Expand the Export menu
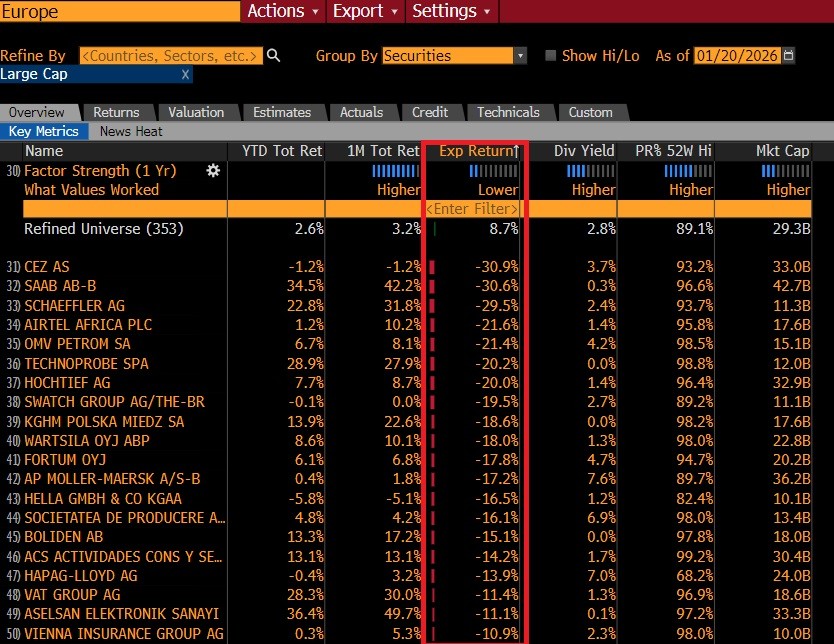 [x=365, y=11]
